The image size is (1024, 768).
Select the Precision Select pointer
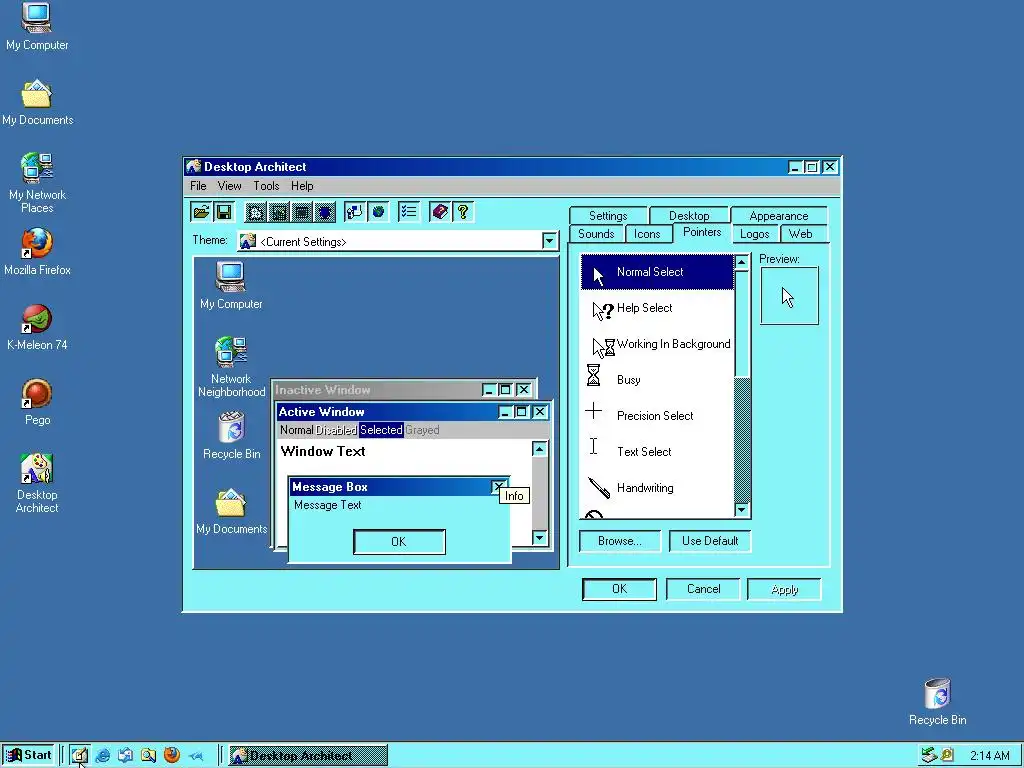tap(657, 416)
